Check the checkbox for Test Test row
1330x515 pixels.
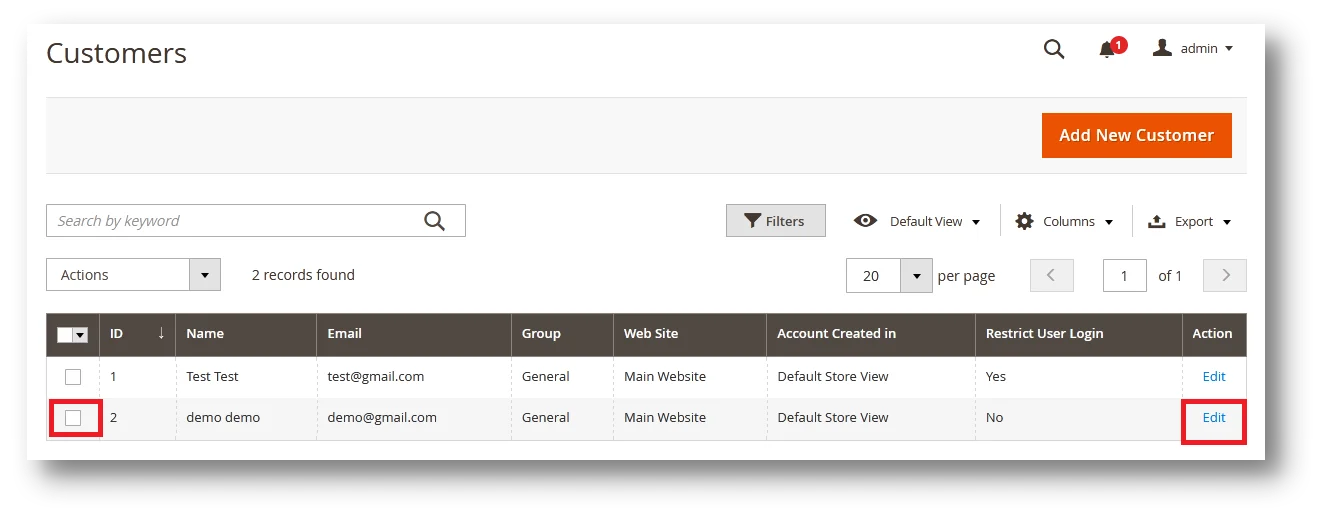[x=73, y=377]
